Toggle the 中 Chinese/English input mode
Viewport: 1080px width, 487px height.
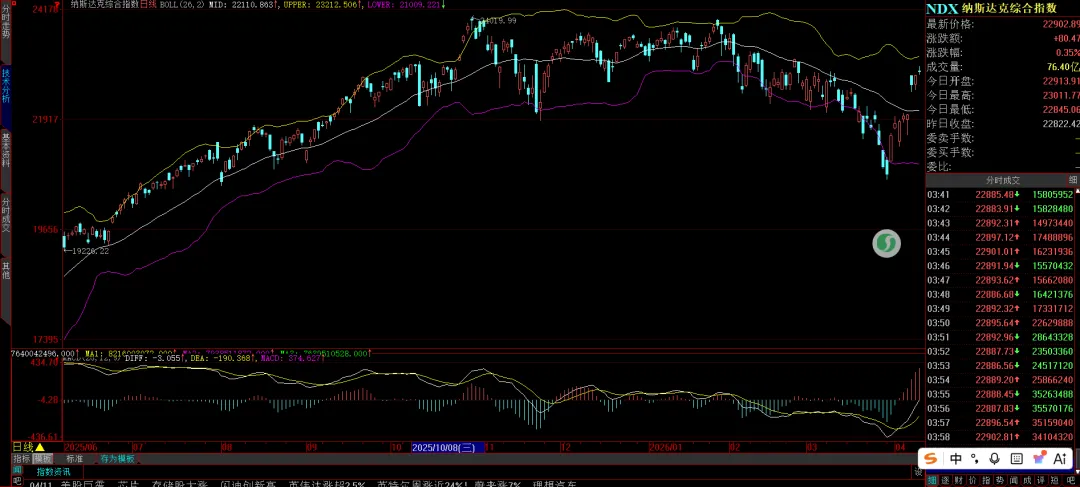tap(956, 458)
